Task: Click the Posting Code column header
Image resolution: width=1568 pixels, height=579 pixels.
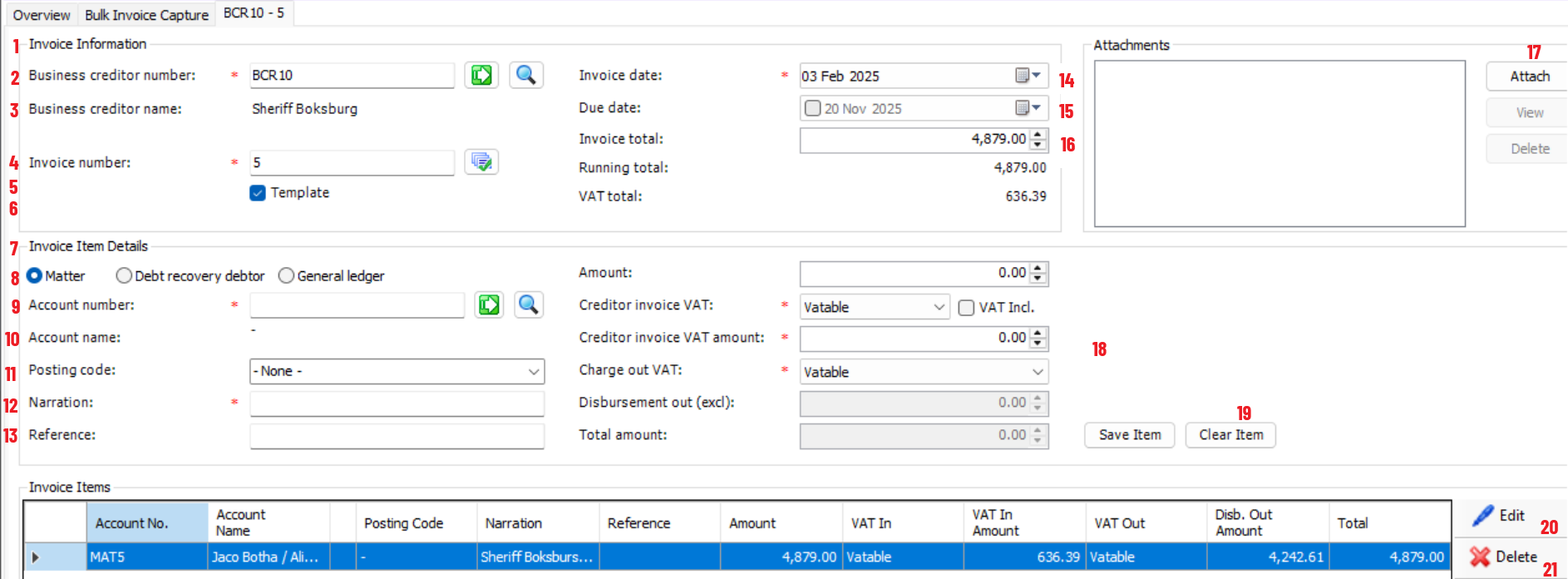Action: coord(417,522)
